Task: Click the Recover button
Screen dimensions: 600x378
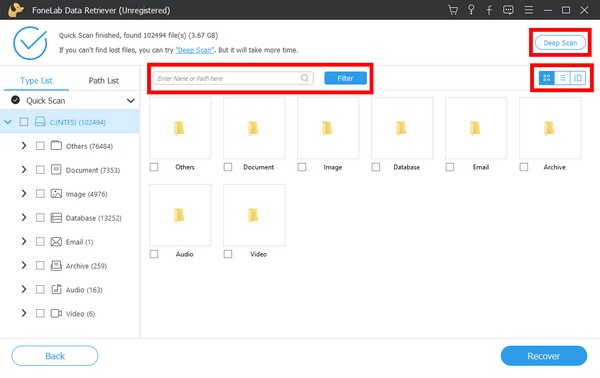Action: tap(544, 356)
